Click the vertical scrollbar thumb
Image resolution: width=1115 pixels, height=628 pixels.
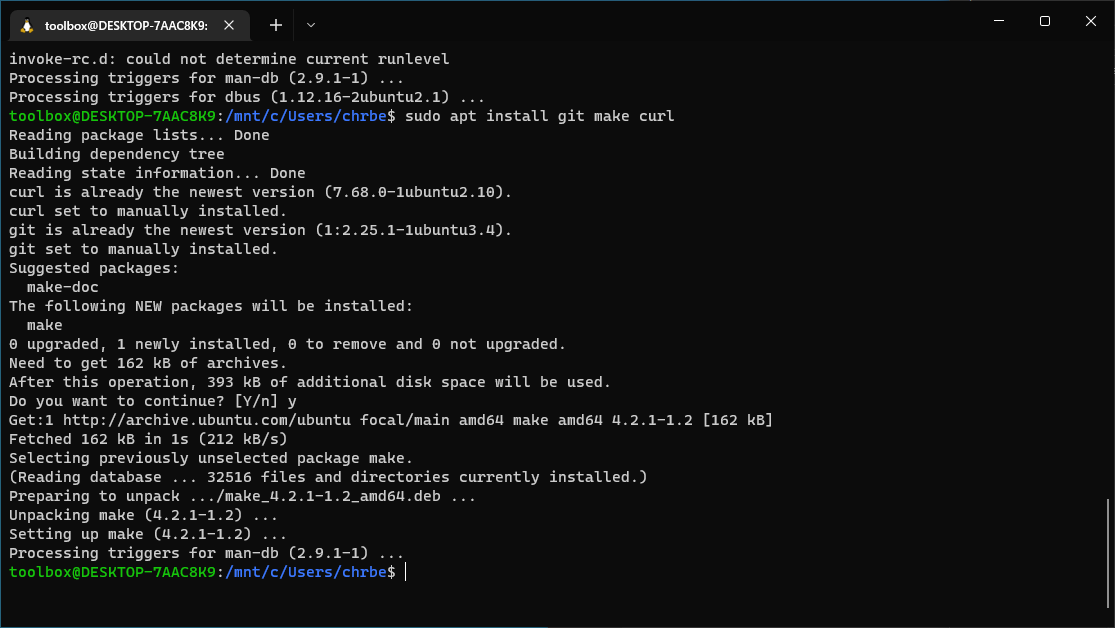click(1108, 555)
